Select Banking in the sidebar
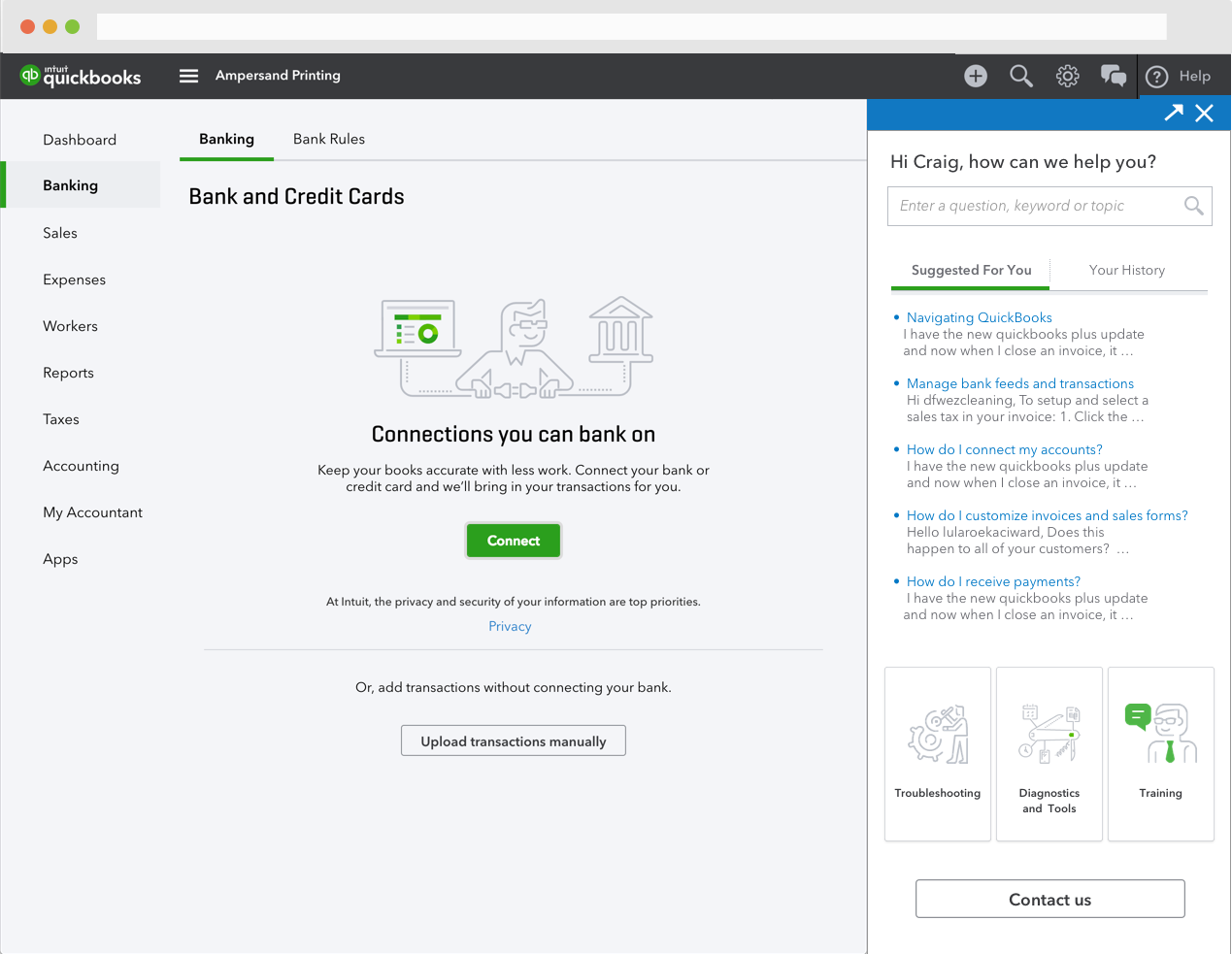 point(83,185)
